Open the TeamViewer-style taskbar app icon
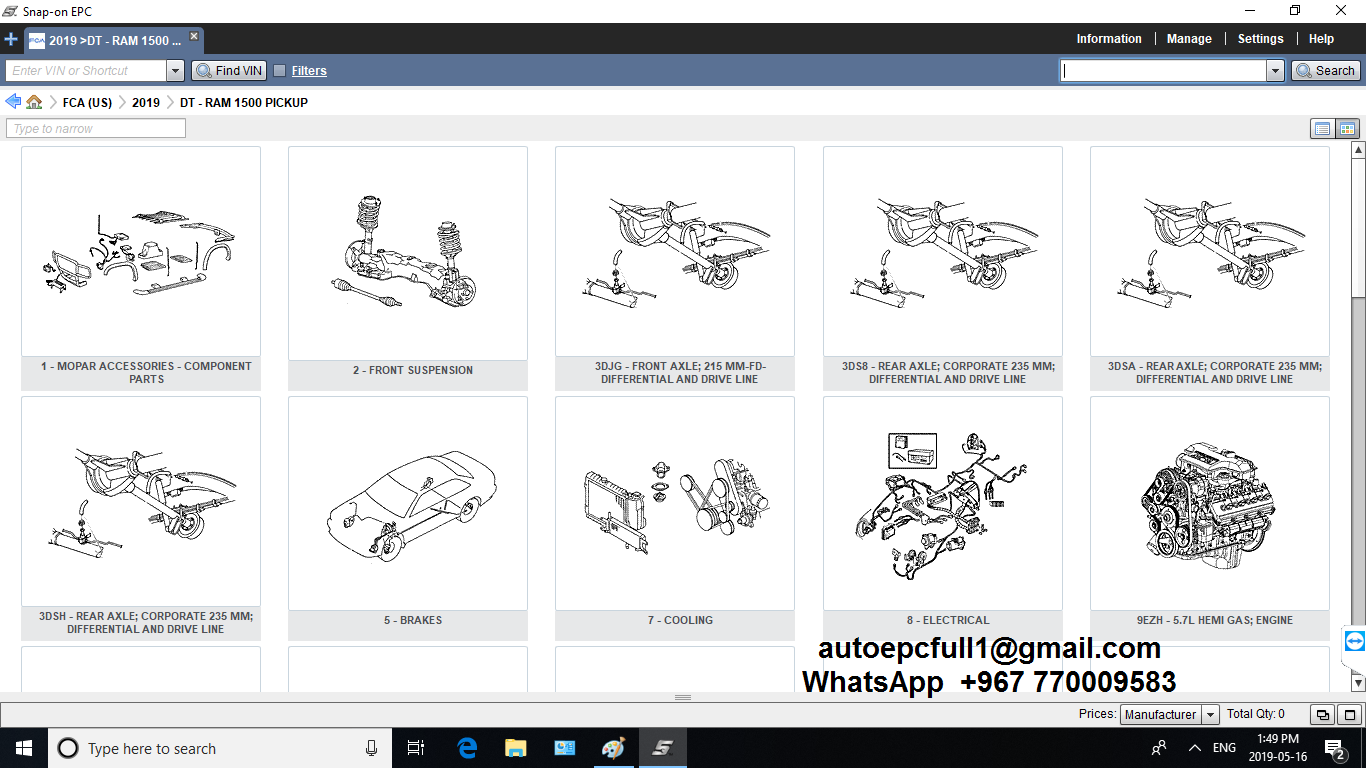The image size is (1366, 768). pos(565,748)
